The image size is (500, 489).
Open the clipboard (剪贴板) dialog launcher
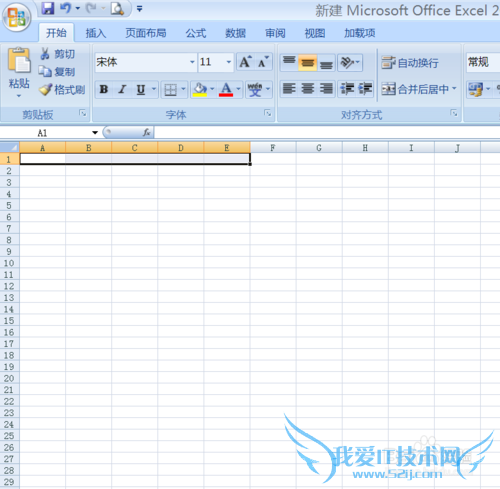click(x=83, y=113)
